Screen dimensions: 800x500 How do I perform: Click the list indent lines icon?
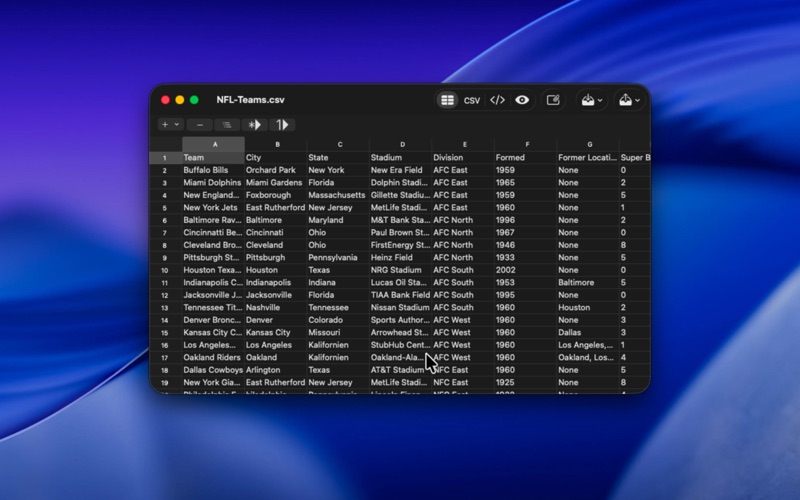coord(227,124)
